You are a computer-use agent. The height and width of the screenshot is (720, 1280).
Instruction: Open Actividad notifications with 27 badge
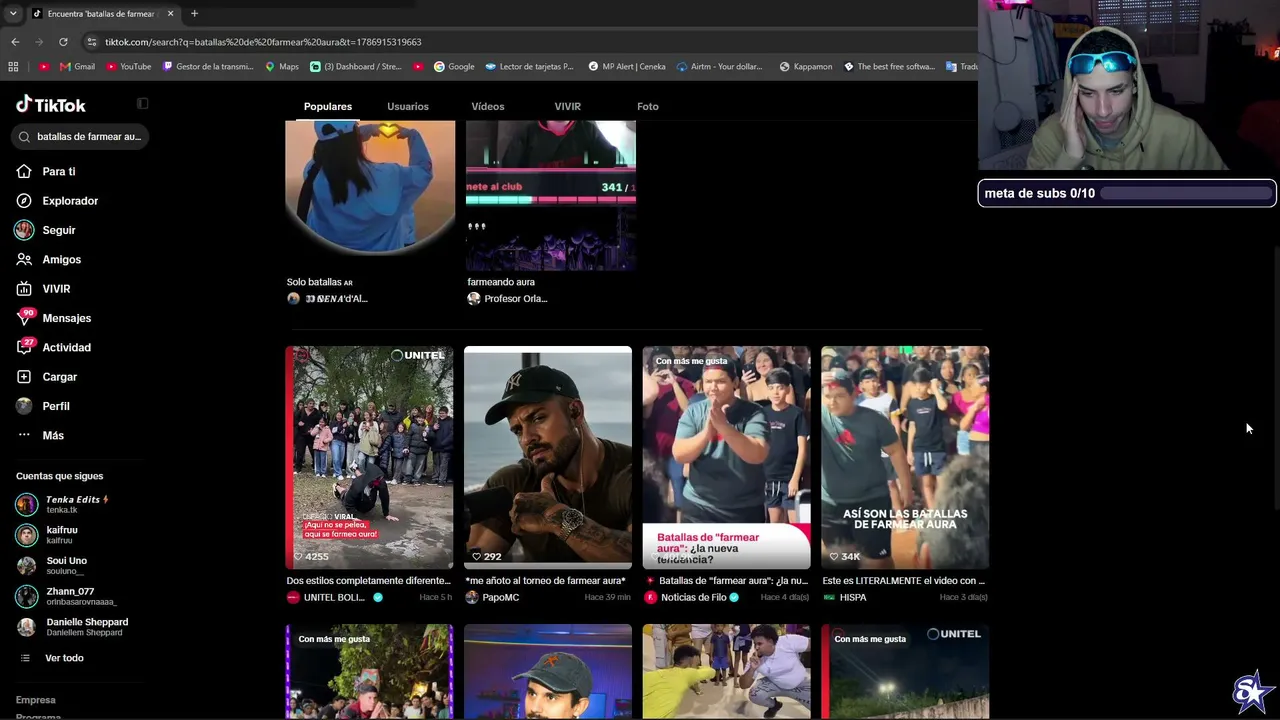click(x=54, y=347)
